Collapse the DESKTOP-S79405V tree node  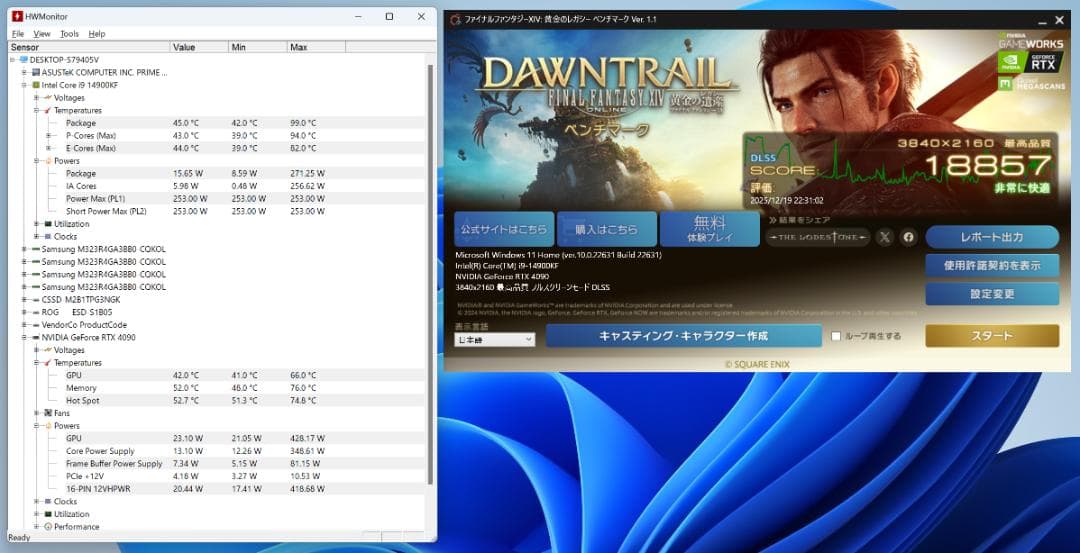pyautogui.click(x=13, y=60)
